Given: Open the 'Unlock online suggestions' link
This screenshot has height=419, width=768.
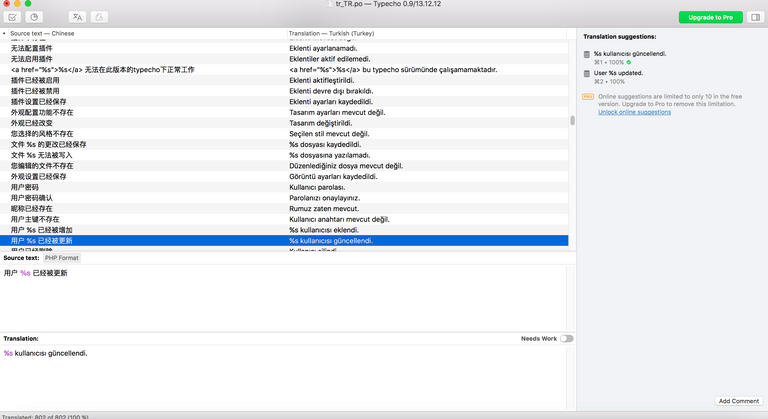Looking at the screenshot, I should click(x=634, y=112).
